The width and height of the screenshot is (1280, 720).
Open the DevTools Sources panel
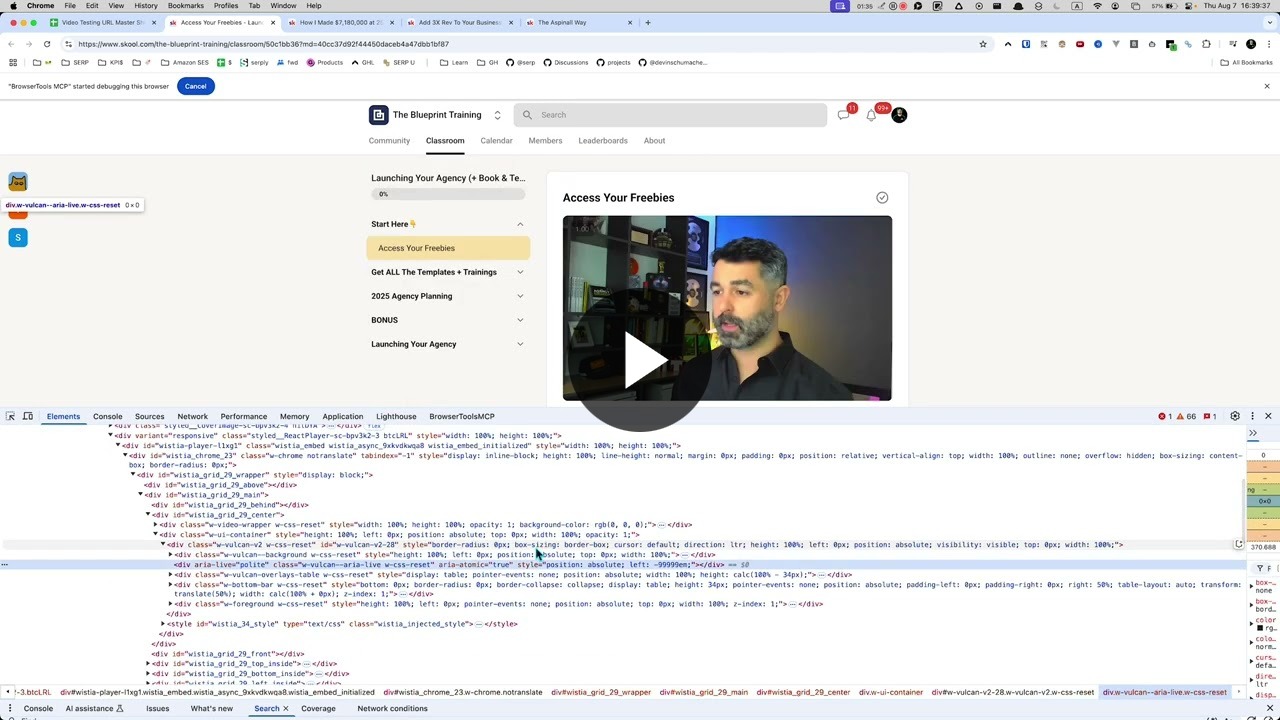pos(149,416)
